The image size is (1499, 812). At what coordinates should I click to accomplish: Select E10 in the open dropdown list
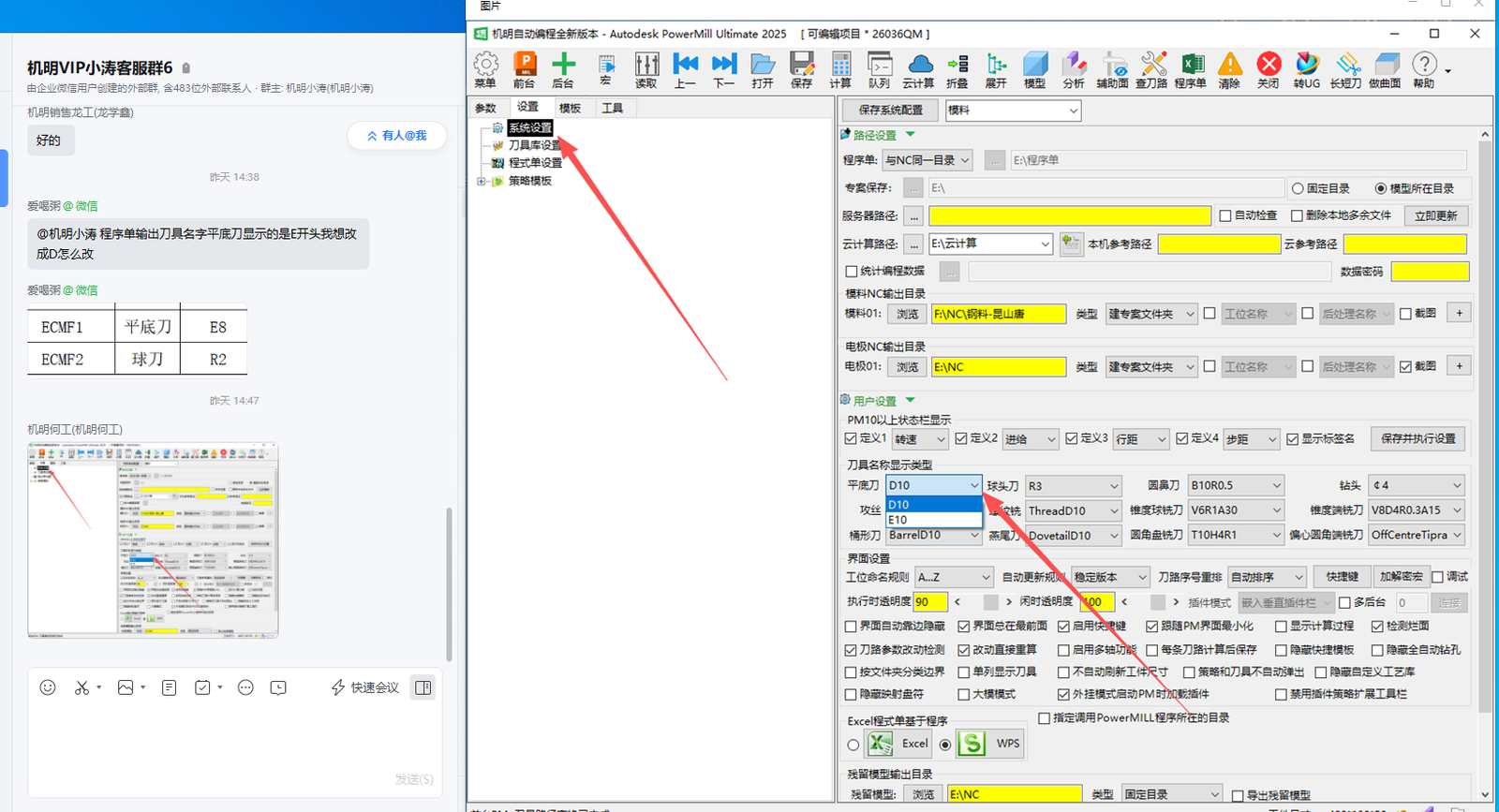click(934, 520)
